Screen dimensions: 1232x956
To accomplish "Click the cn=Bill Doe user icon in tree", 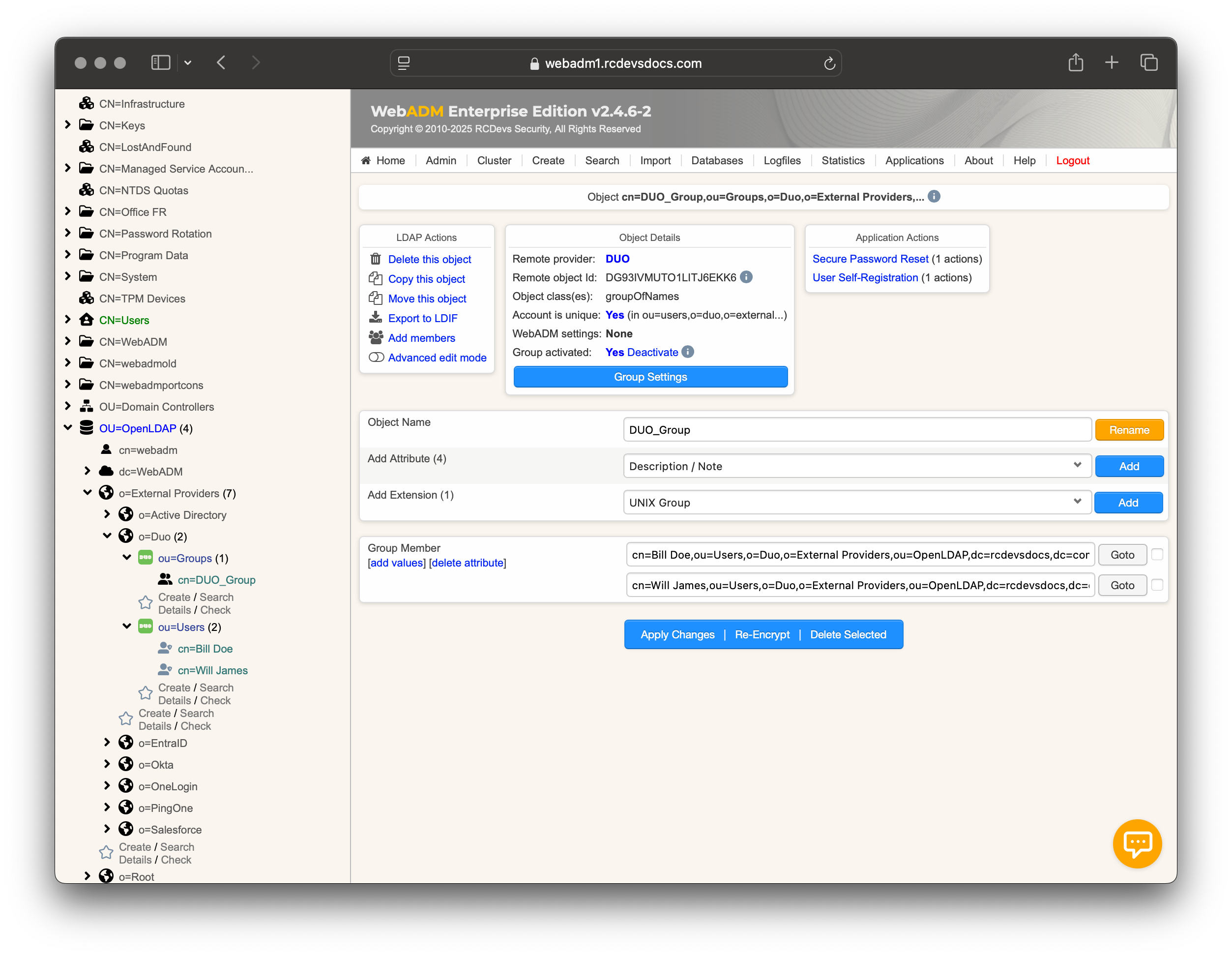I will point(165,649).
